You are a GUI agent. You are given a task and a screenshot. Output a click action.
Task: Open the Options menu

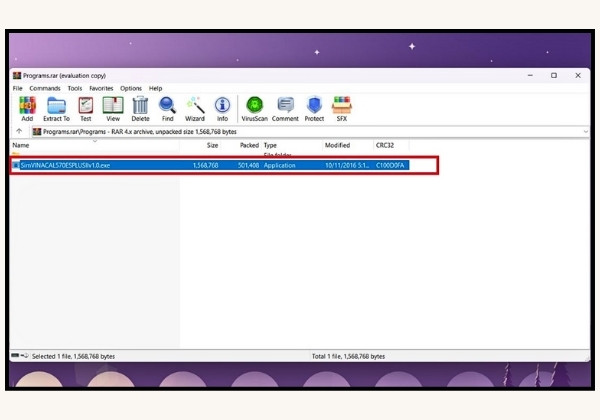(x=131, y=88)
